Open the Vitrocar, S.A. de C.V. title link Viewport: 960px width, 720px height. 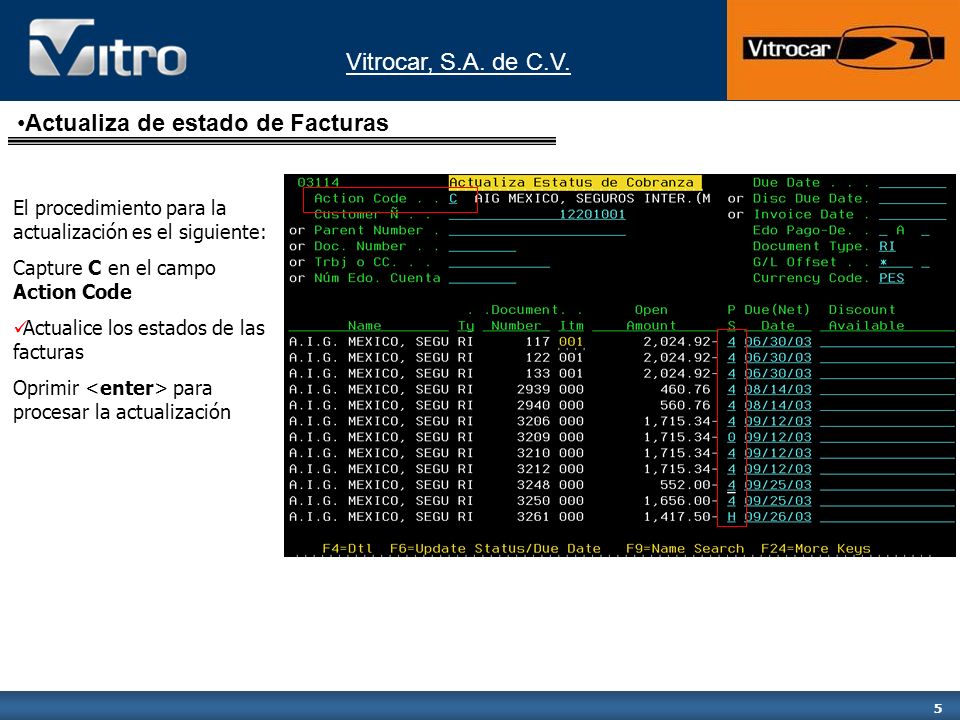pyautogui.click(x=458, y=62)
